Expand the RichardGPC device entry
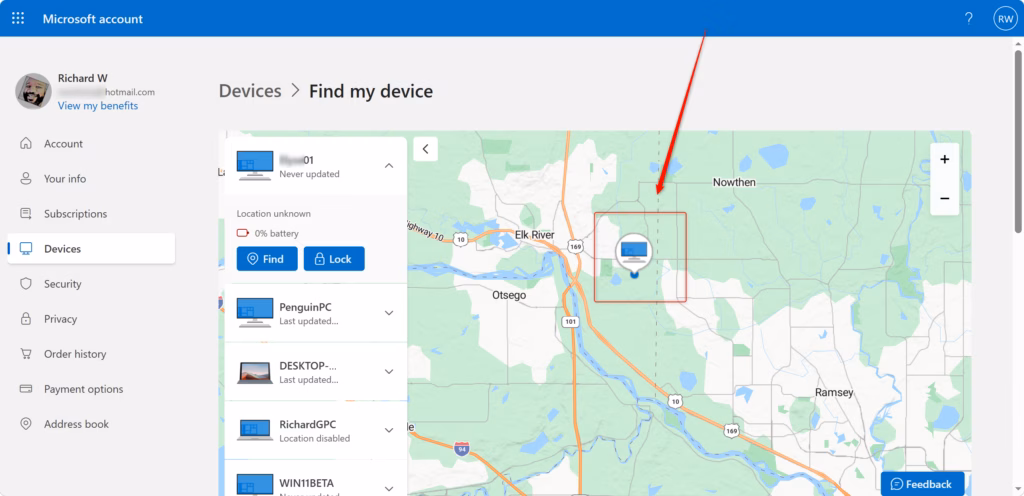The height and width of the screenshot is (496, 1024). (389, 430)
